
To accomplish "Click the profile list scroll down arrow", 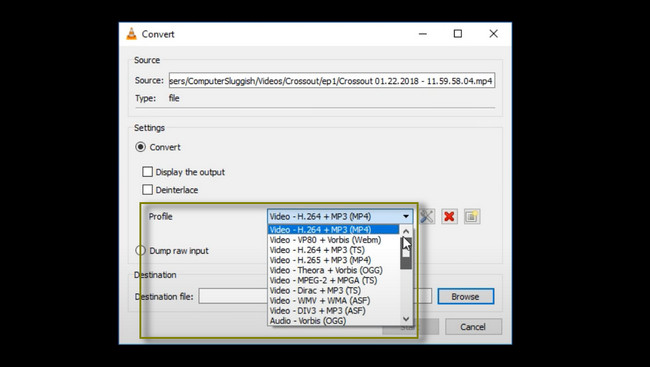I will tap(406, 319).
